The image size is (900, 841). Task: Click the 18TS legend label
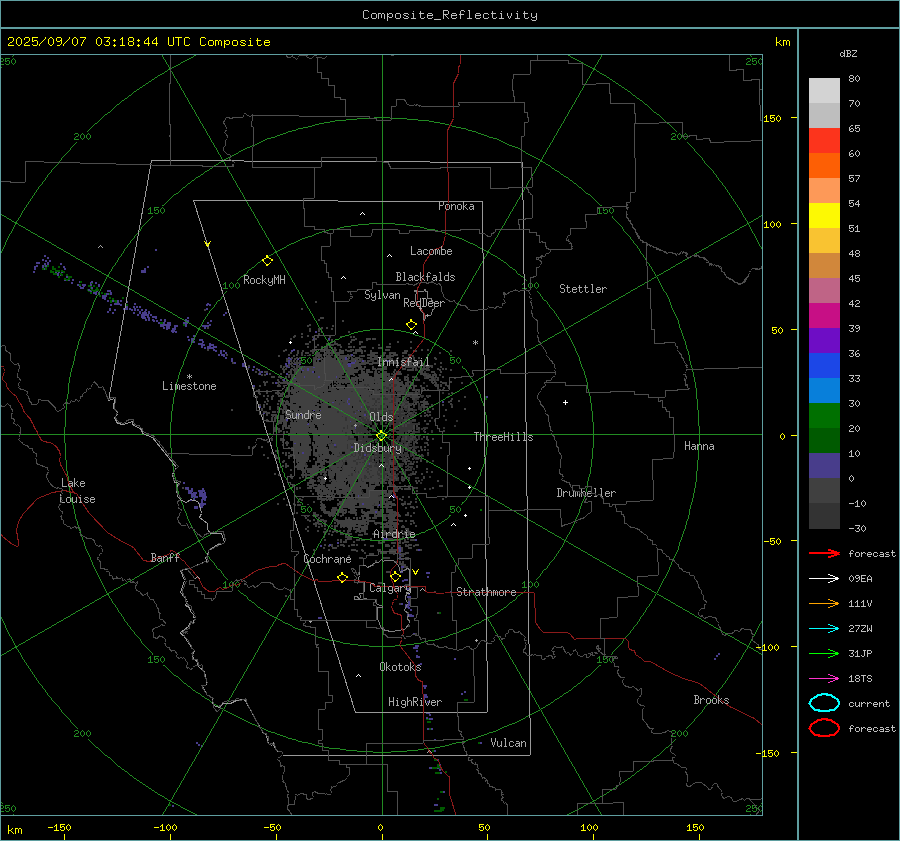860,679
